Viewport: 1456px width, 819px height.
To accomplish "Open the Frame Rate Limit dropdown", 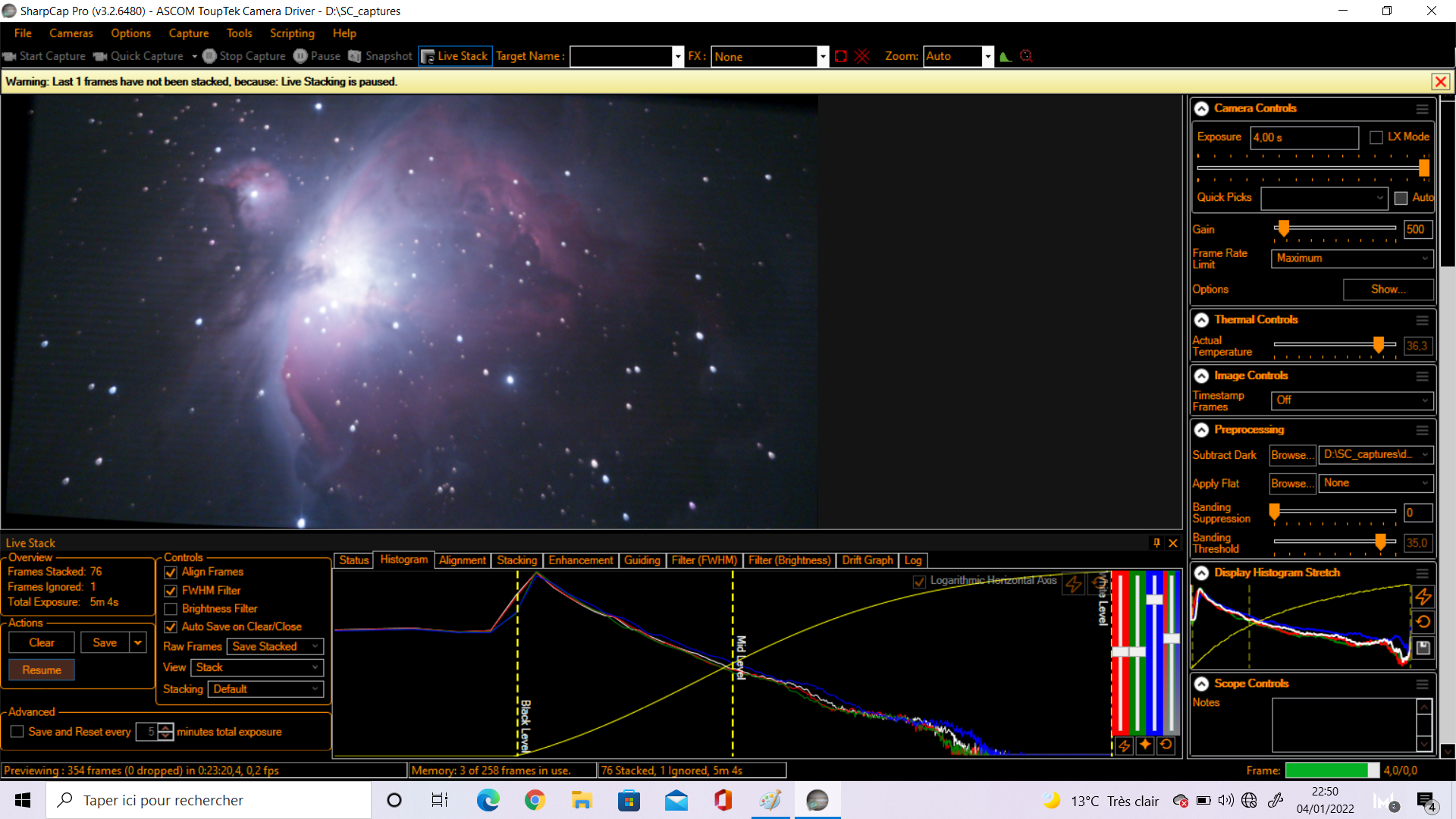I will (1352, 259).
